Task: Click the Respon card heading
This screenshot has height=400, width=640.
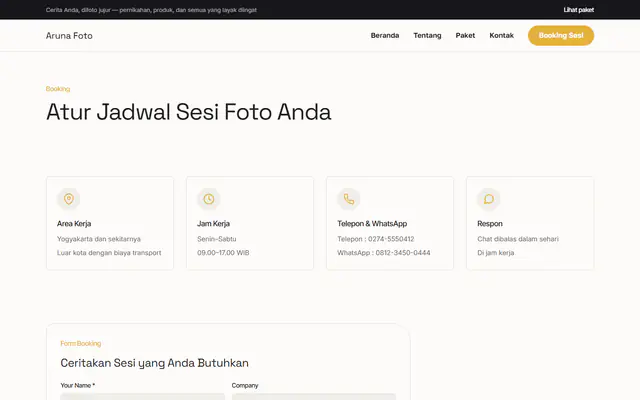Action: point(490,224)
